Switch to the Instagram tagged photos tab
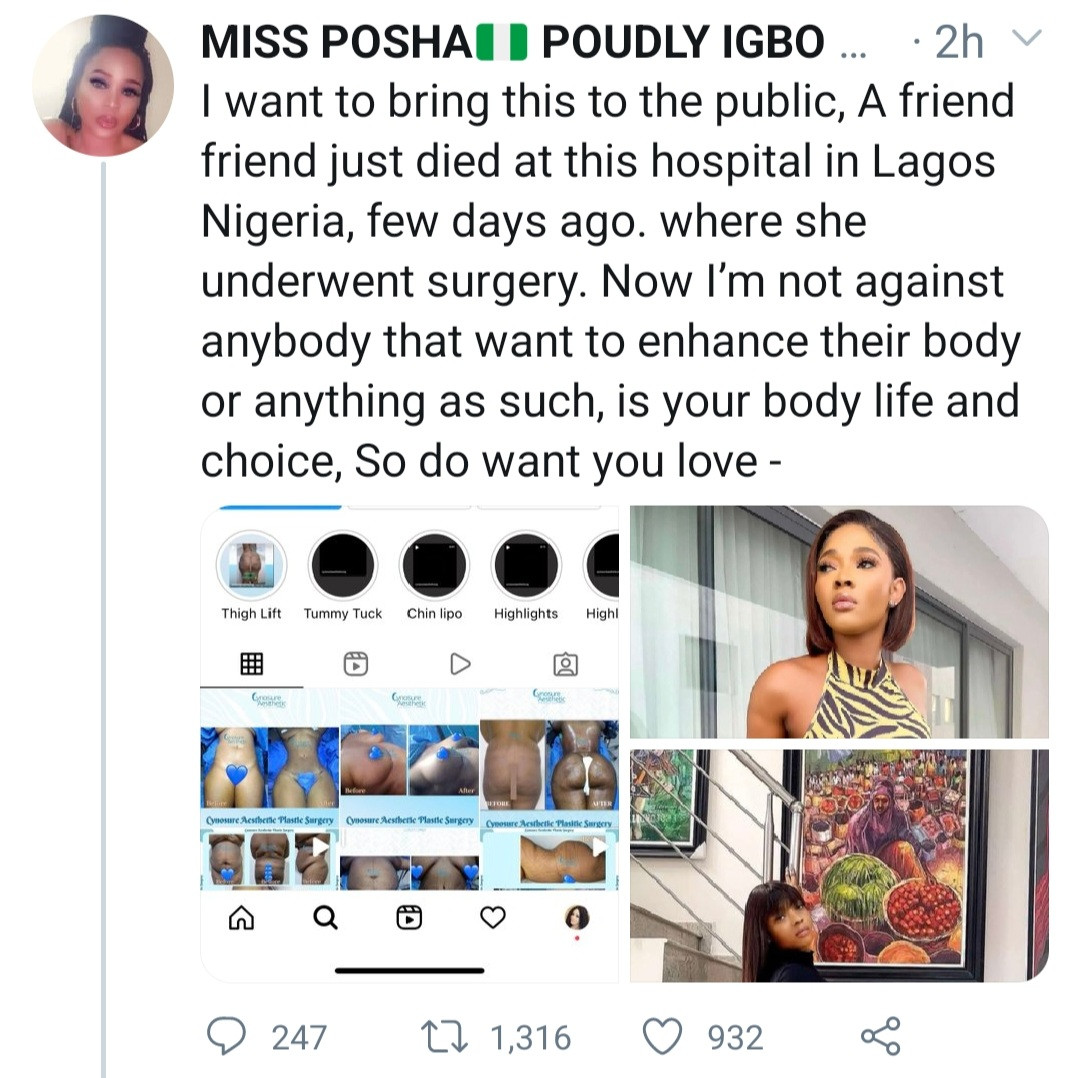Viewport: 1080px width, 1078px height. (x=565, y=663)
